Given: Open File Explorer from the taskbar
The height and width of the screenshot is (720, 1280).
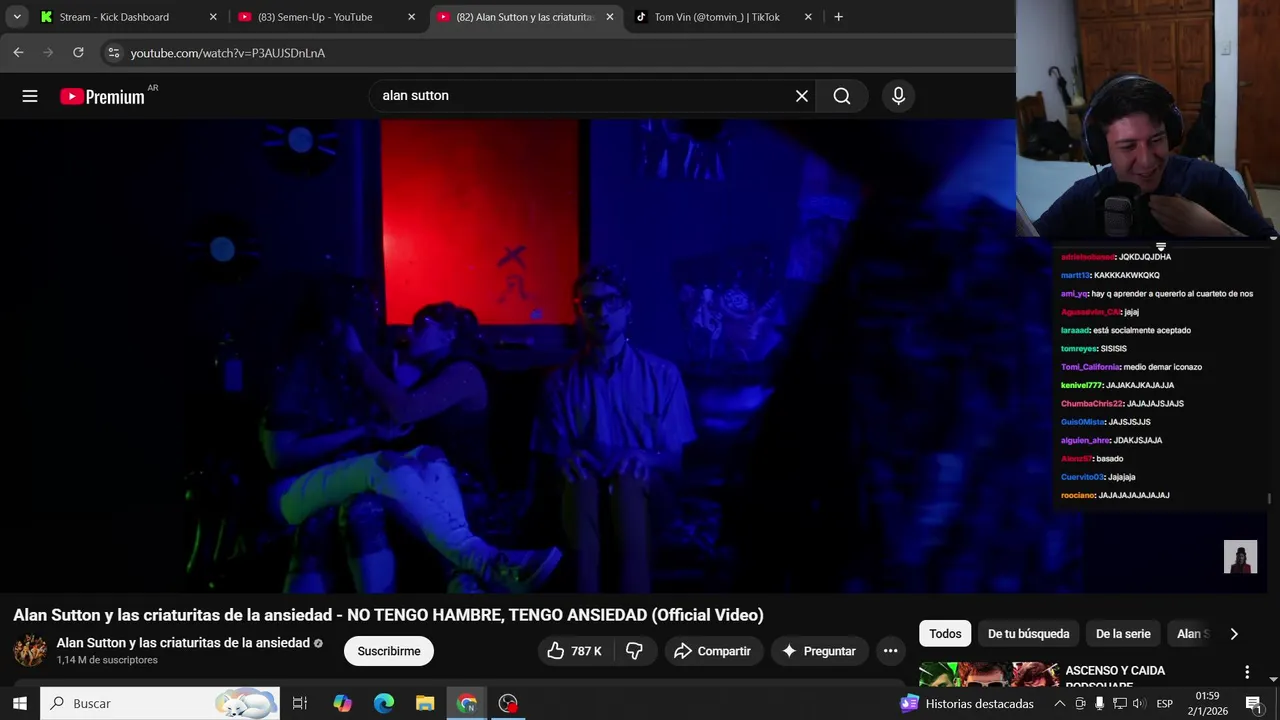Looking at the screenshot, I should (425, 703).
